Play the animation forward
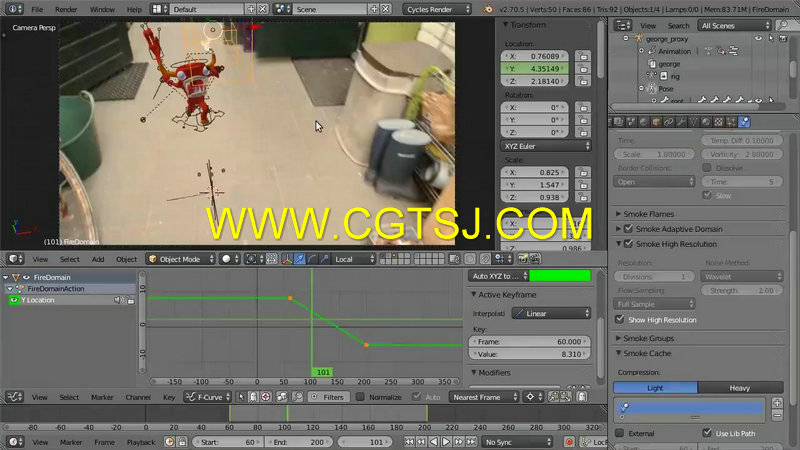Screen dimensions: 800x450 tap(446, 442)
